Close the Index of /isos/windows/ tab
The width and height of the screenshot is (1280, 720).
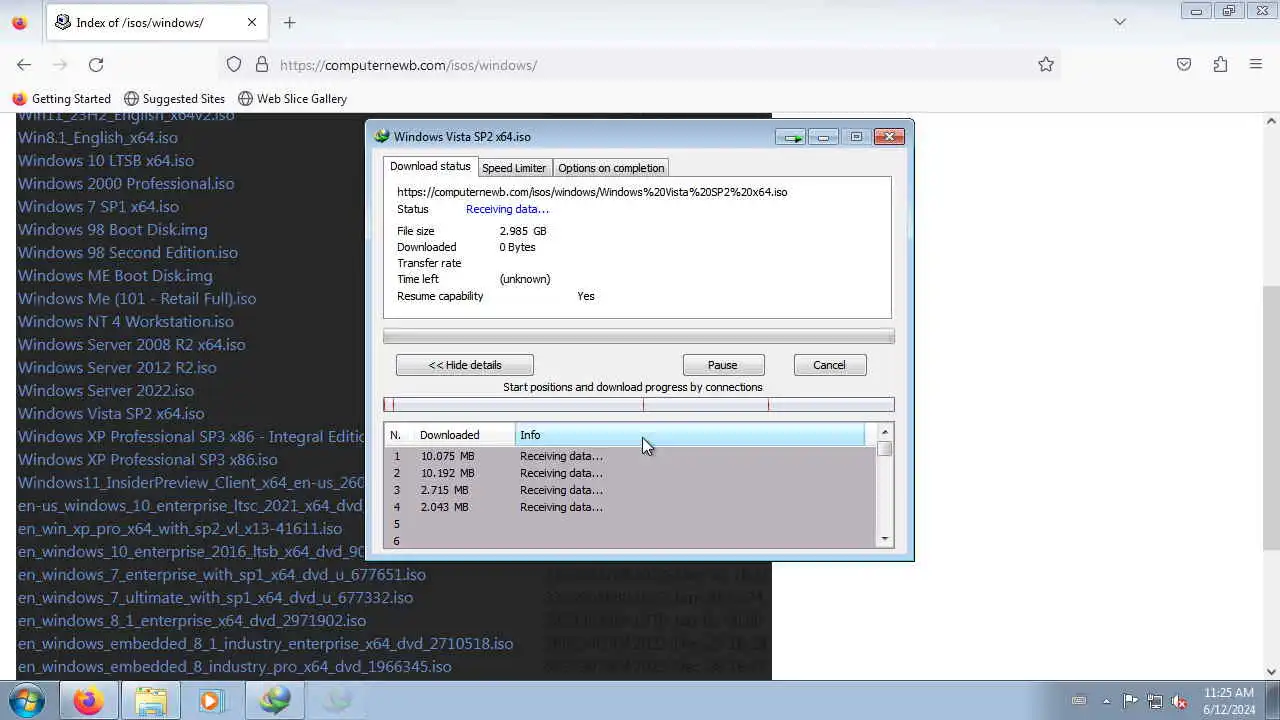click(252, 22)
